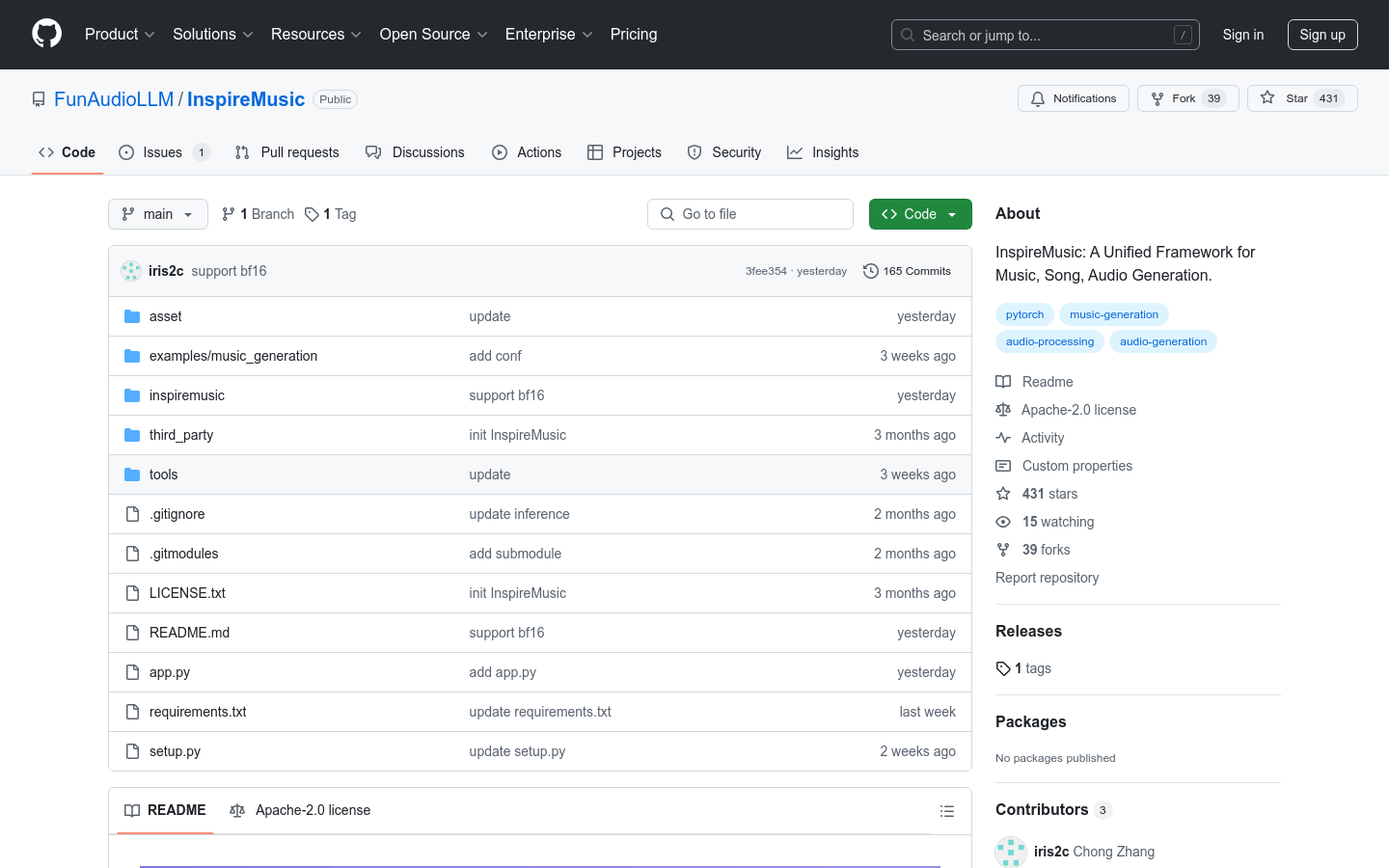Expand the Open Source menu
The image size is (1389, 868).
(x=433, y=35)
